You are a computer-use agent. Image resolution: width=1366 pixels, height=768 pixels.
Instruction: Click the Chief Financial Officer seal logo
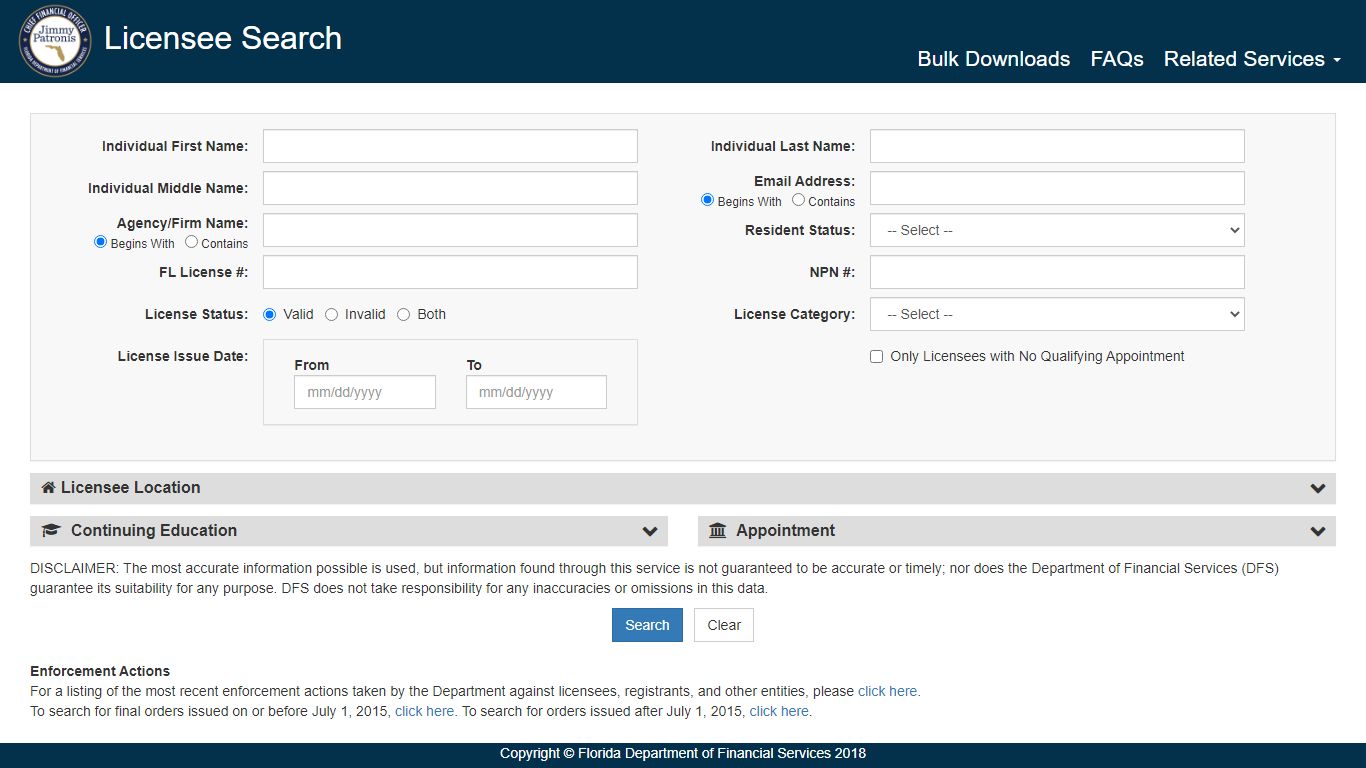55,41
